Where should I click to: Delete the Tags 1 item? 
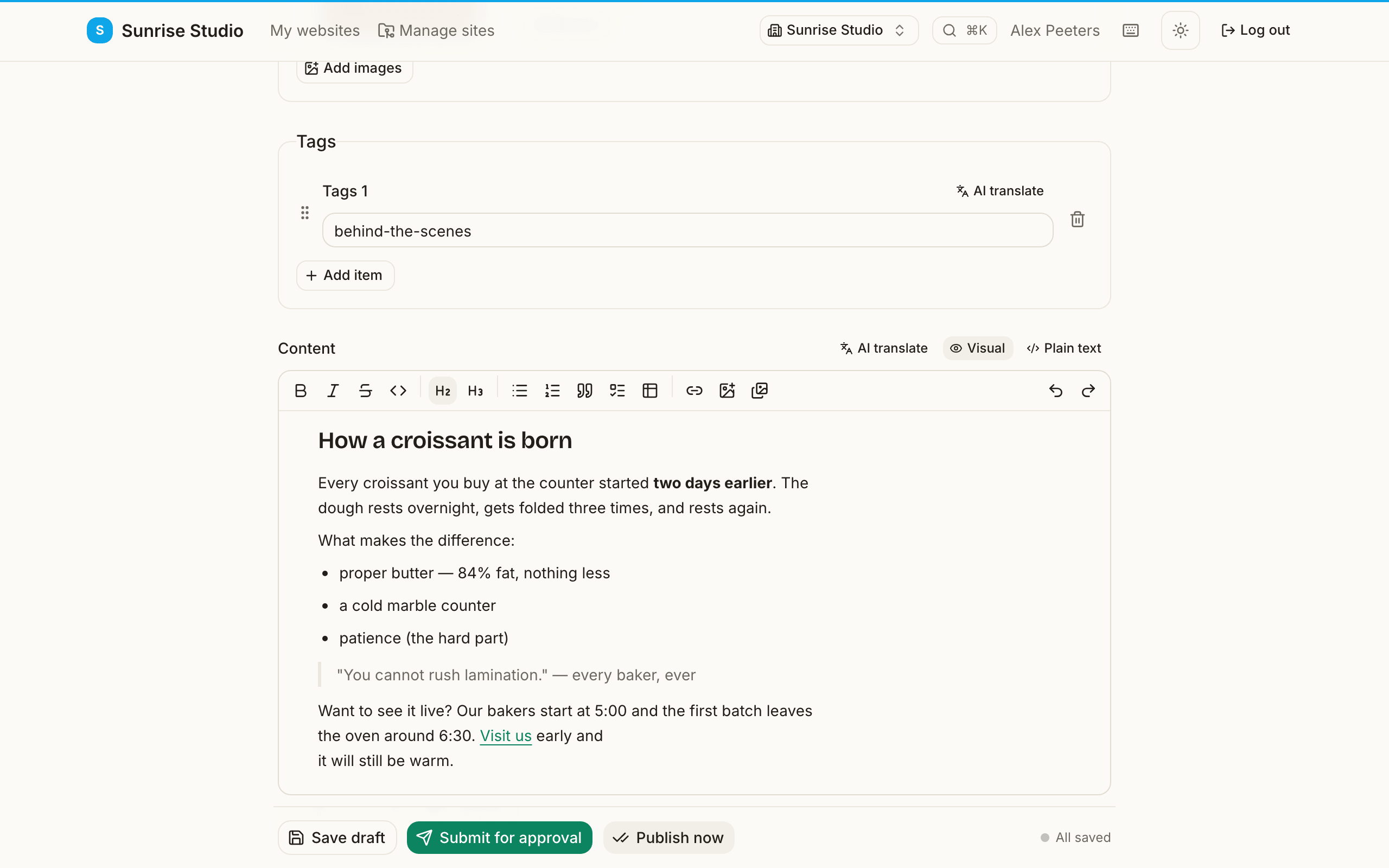click(x=1078, y=219)
